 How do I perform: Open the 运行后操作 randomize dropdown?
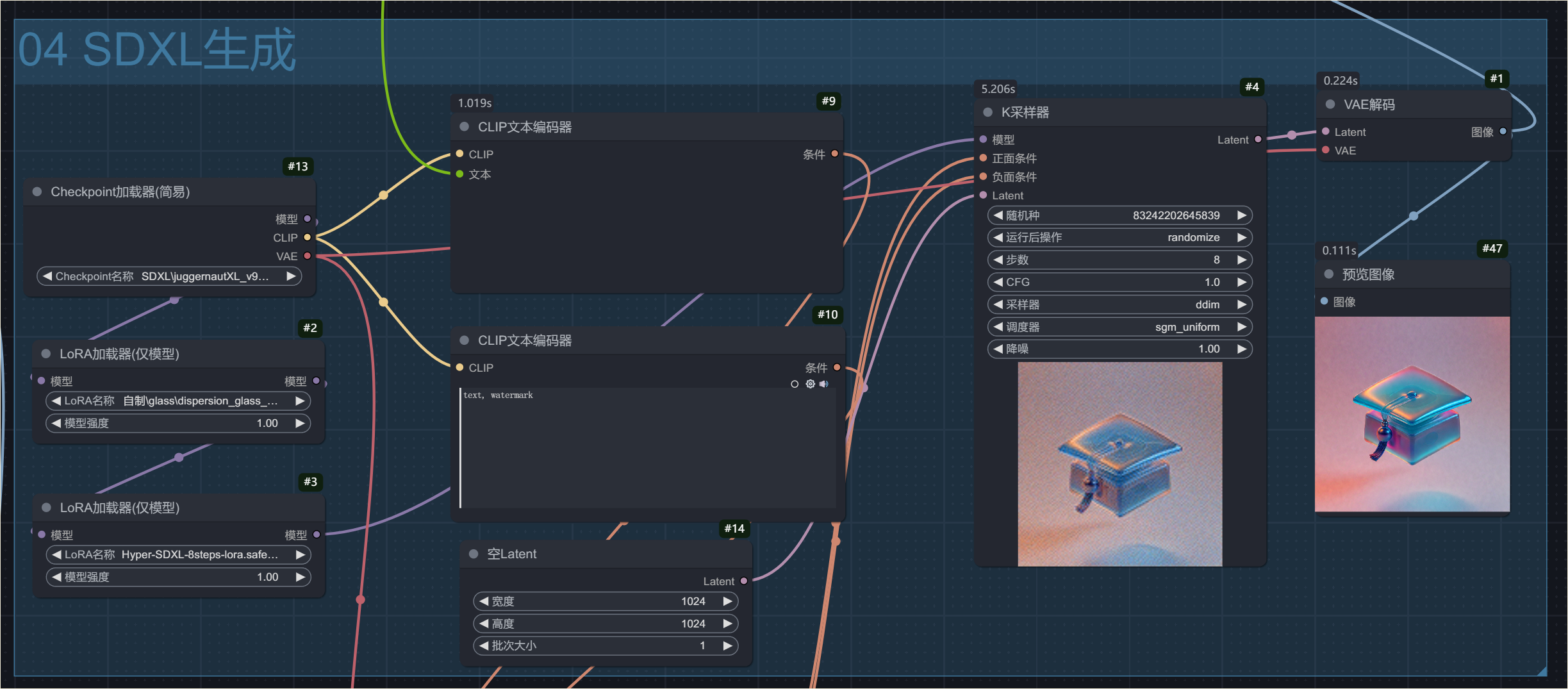[1119, 237]
